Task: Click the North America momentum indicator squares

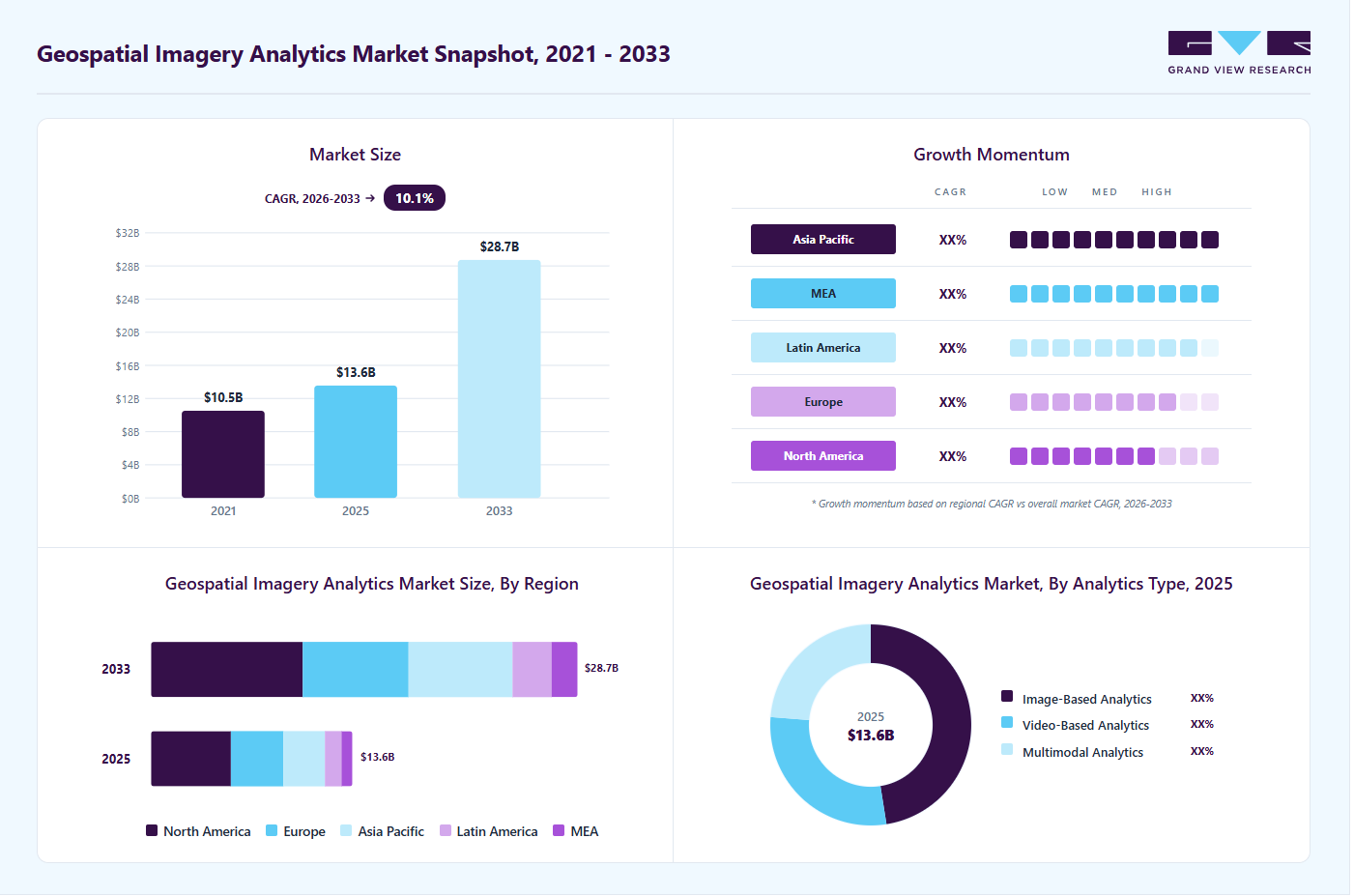Action: [1114, 456]
